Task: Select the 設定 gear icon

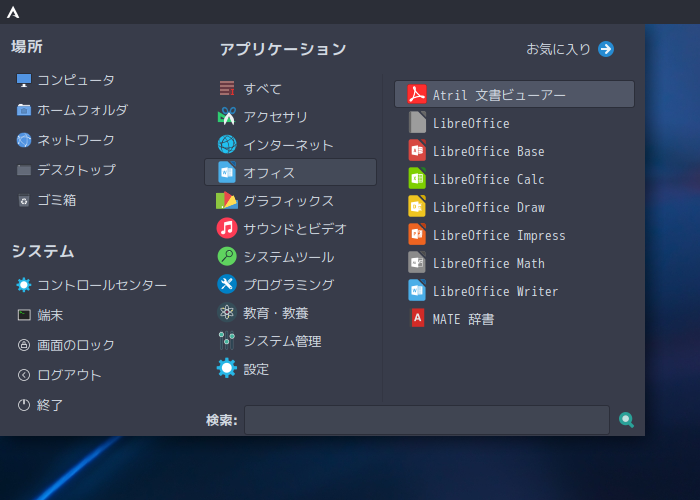Action: 227,368
